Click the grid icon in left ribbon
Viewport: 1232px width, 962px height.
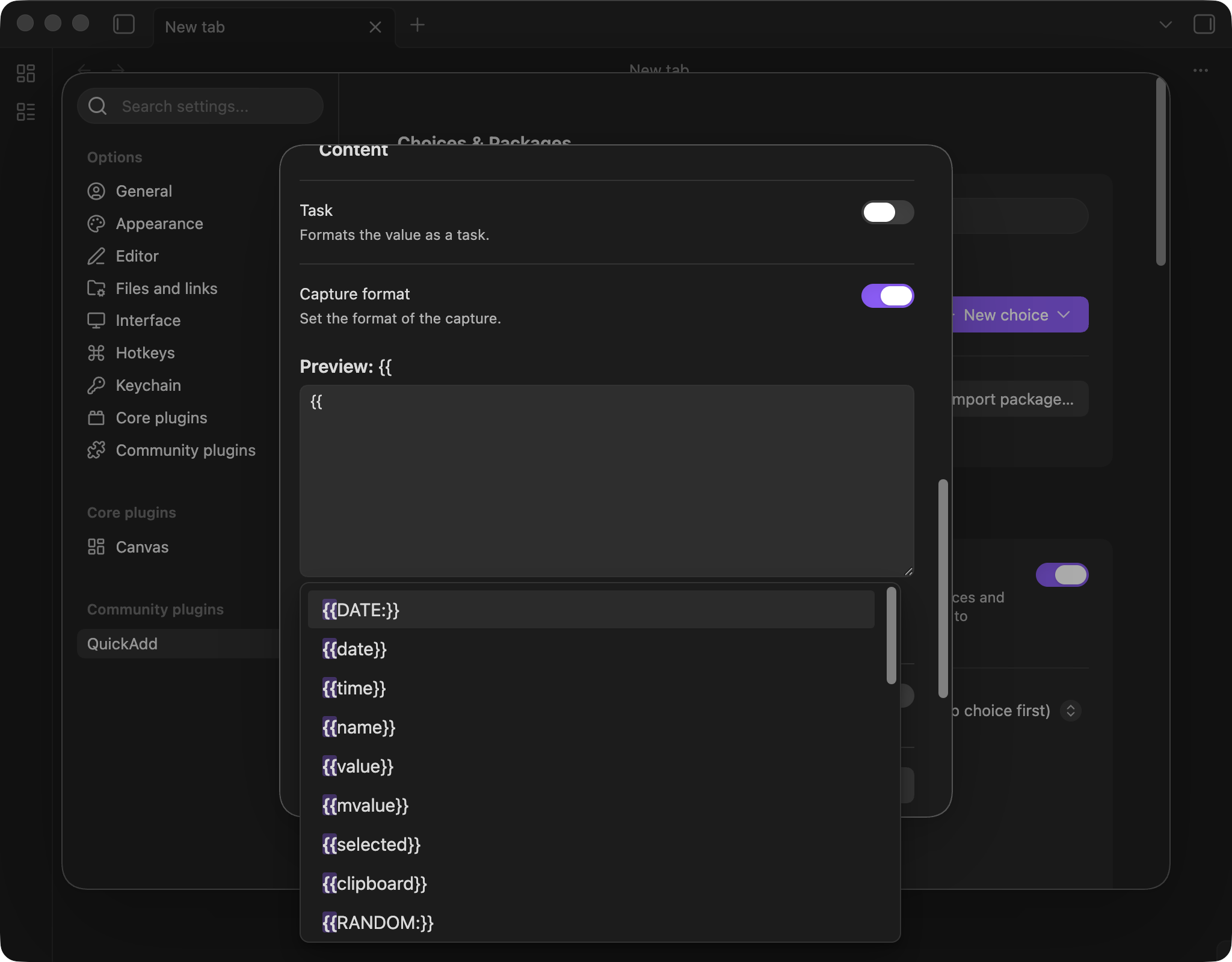pyautogui.click(x=26, y=73)
